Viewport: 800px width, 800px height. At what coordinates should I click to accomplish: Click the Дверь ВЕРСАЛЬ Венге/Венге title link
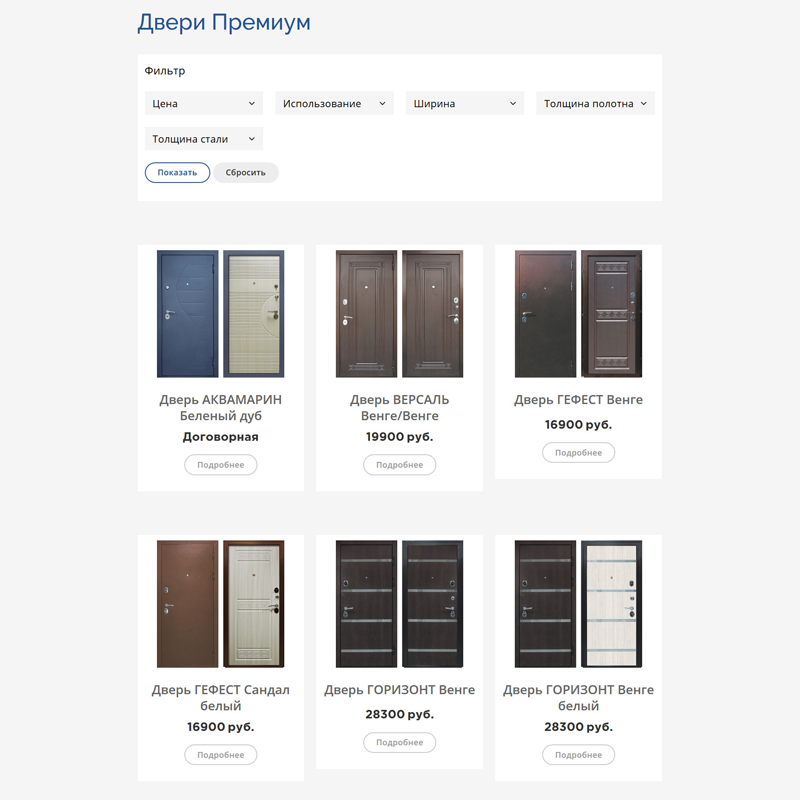[399, 408]
